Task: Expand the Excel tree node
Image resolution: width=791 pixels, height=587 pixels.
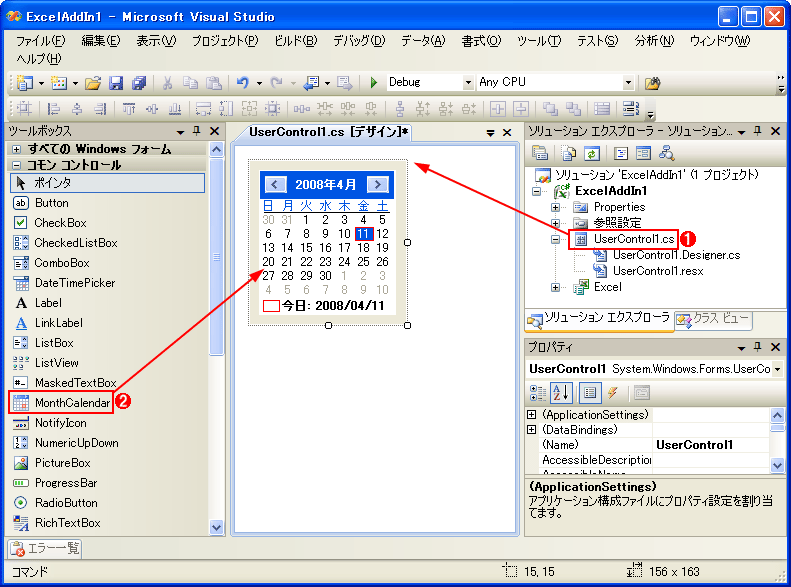Action: [x=555, y=287]
